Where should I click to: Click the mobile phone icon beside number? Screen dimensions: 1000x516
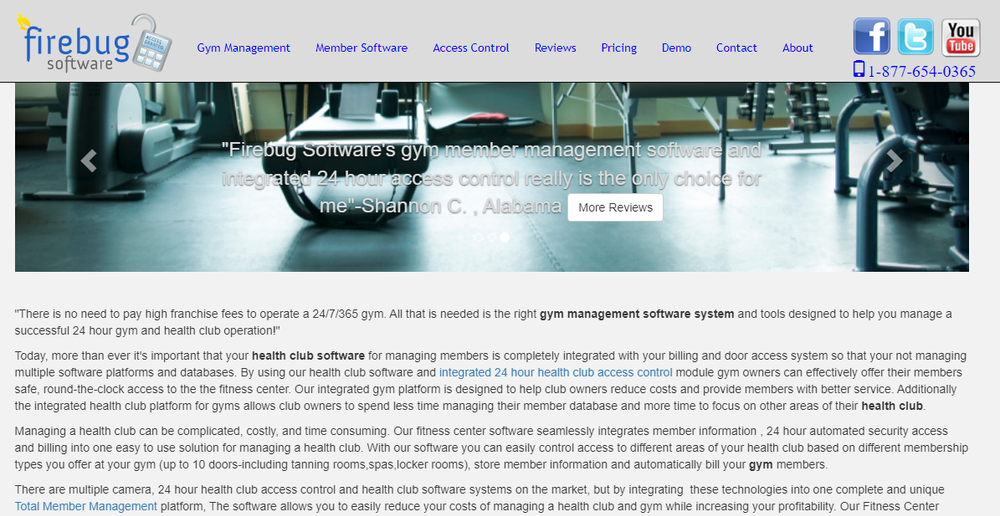tap(858, 69)
